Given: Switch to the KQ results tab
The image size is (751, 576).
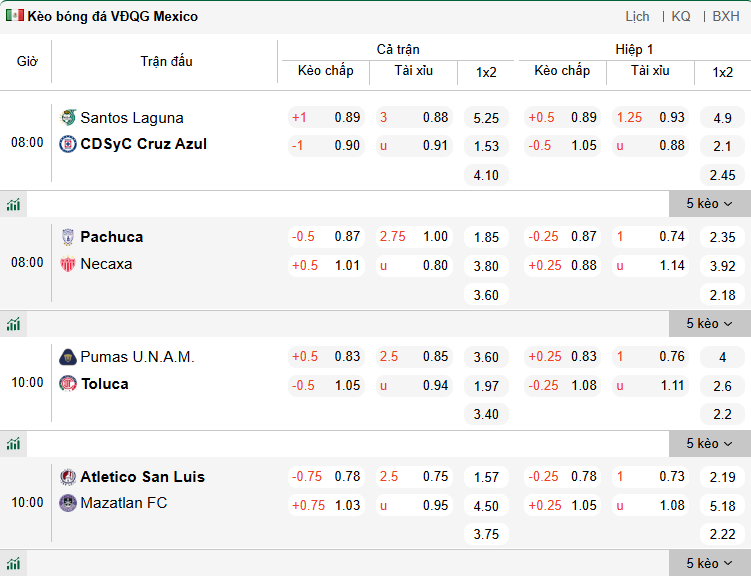Looking at the screenshot, I should tap(681, 16).
